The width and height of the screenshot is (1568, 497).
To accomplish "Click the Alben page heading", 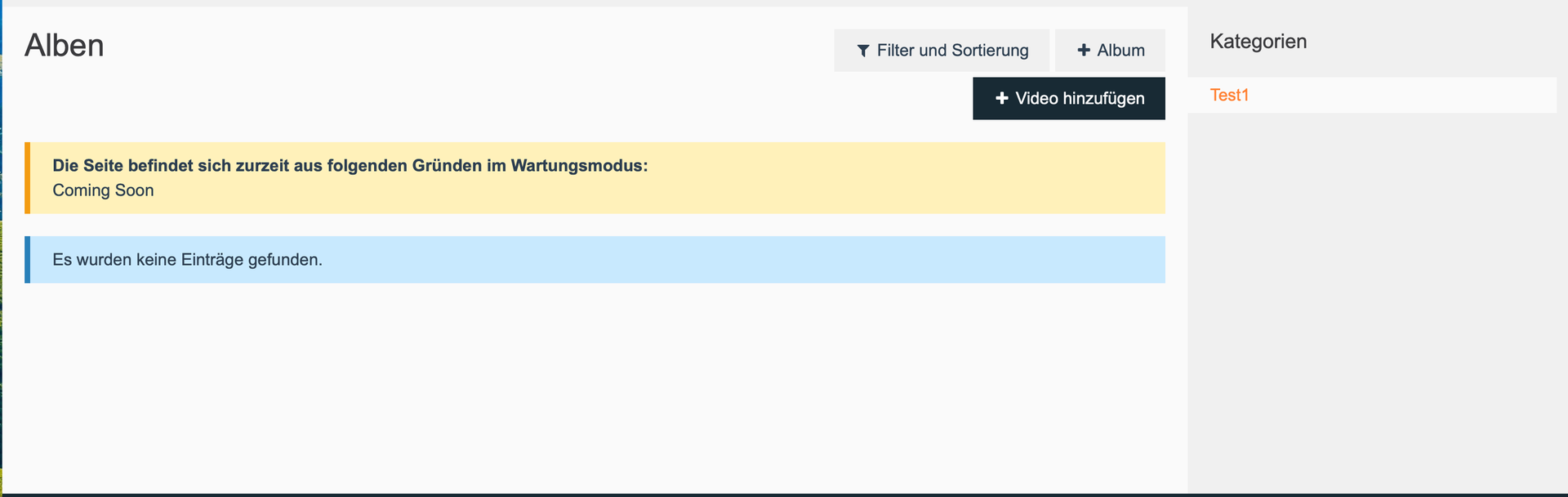I will 65,46.
